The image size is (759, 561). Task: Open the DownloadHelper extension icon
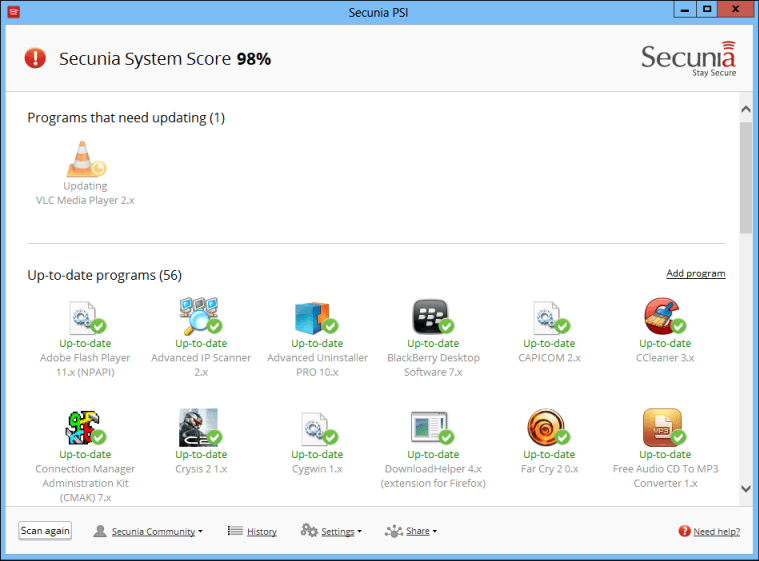point(432,427)
